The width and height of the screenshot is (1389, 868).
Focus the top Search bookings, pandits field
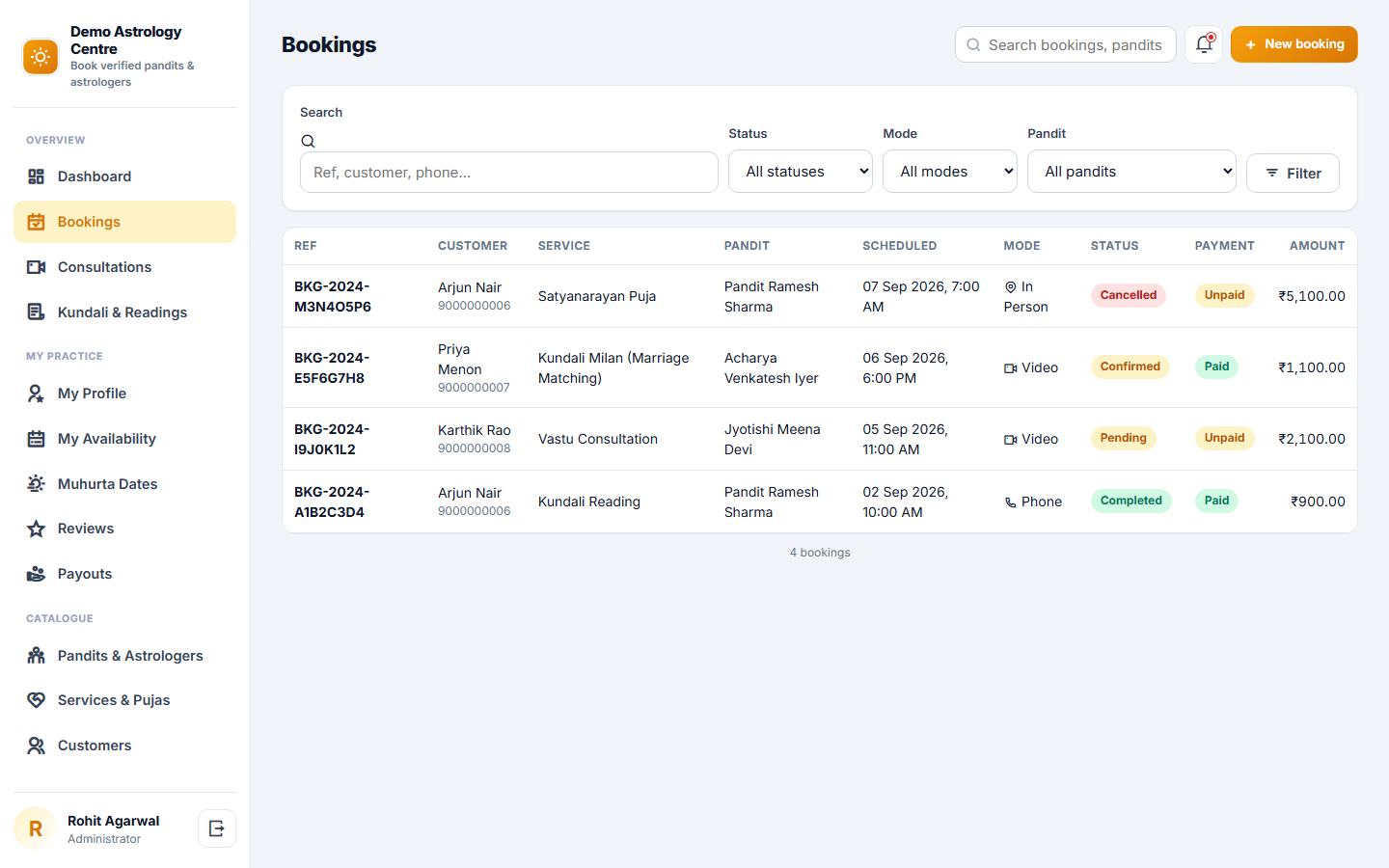coord(1066,44)
